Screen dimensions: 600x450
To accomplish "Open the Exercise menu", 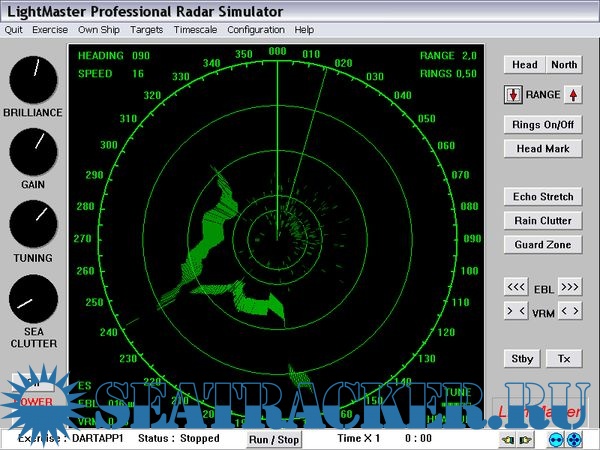I will (50, 30).
